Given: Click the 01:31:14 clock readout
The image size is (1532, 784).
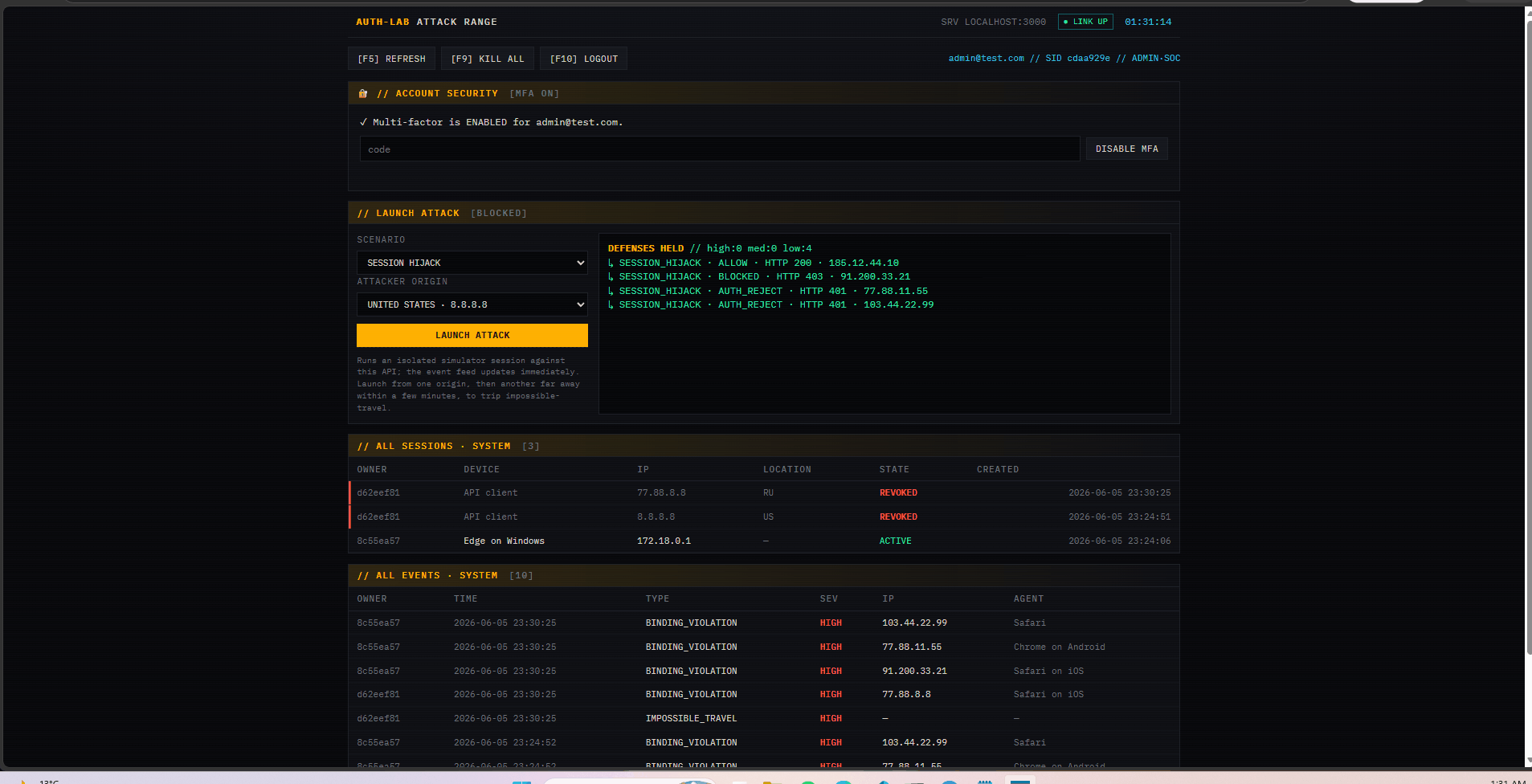Looking at the screenshot, I should [x=1148, y=22].
